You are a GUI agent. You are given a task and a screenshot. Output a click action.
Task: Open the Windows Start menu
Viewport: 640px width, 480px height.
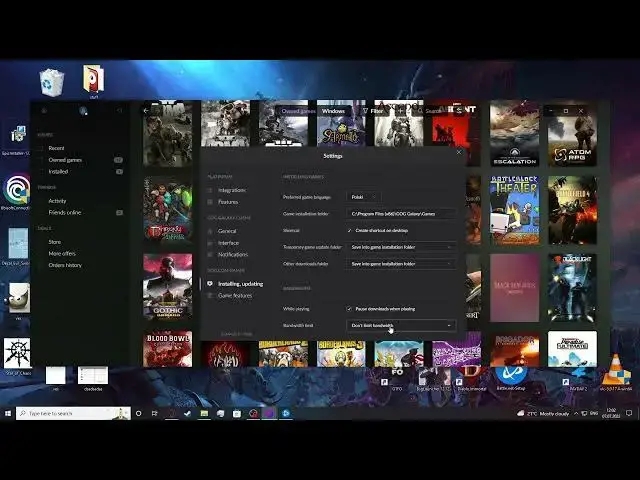(x=8, y=413)
